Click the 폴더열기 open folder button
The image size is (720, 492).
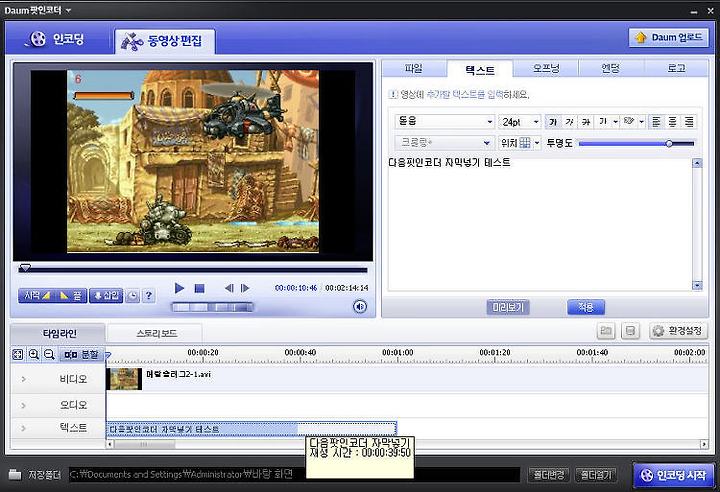click(x=596, y=475)
